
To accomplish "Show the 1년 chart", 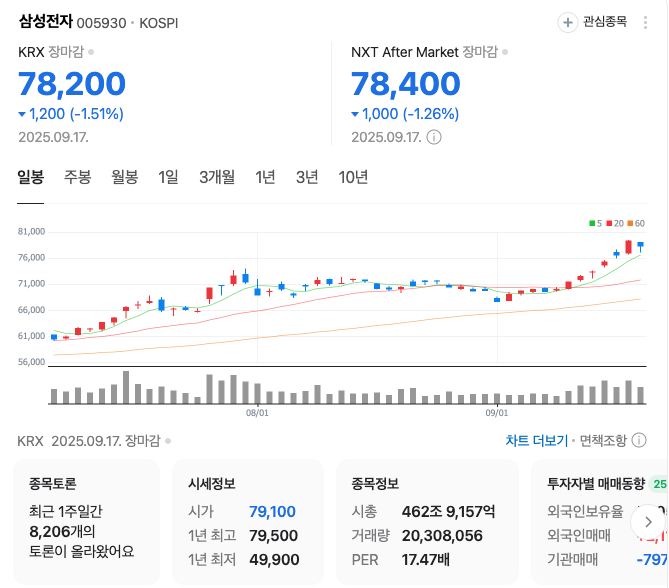I will [x=265, y=177].
